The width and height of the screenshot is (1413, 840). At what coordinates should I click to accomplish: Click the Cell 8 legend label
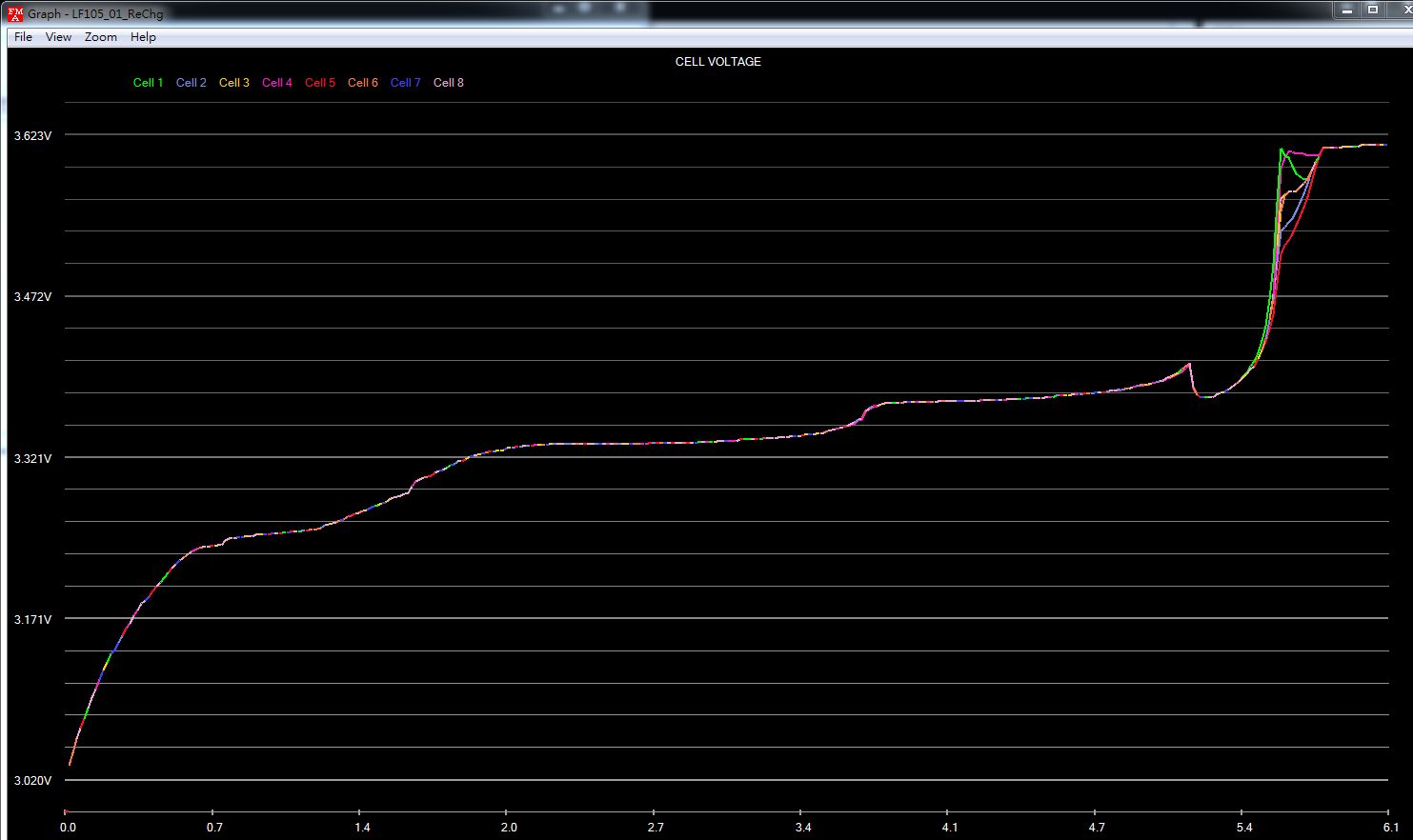pos(448,83)
